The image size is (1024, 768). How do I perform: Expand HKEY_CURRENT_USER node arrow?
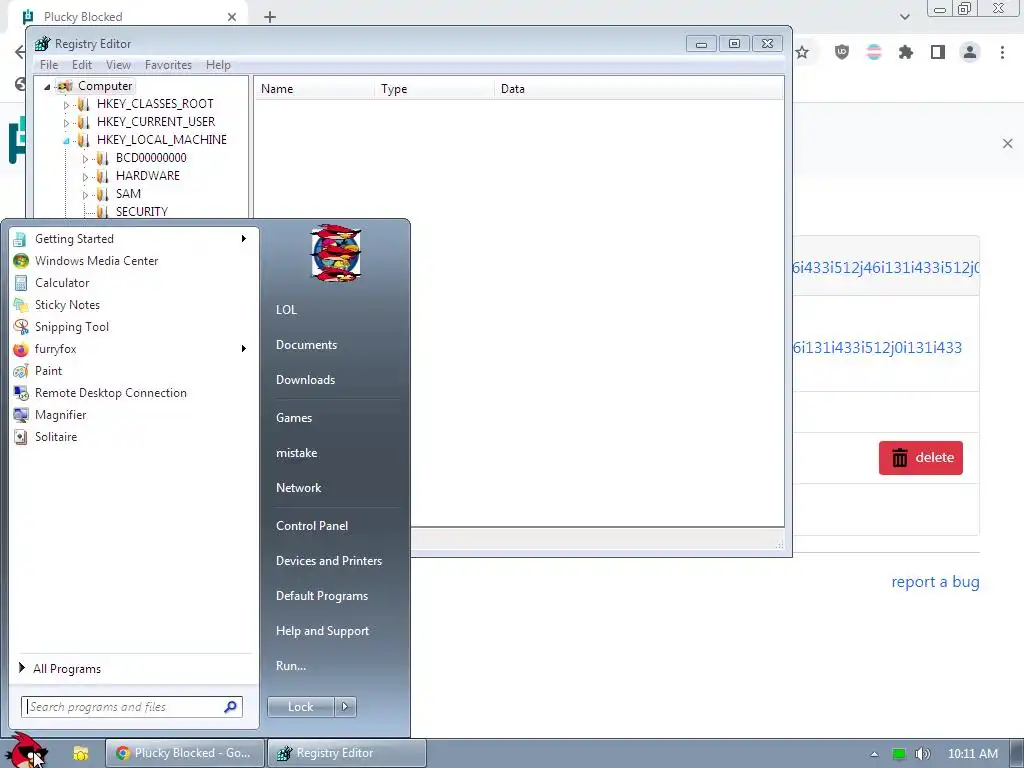66,122
